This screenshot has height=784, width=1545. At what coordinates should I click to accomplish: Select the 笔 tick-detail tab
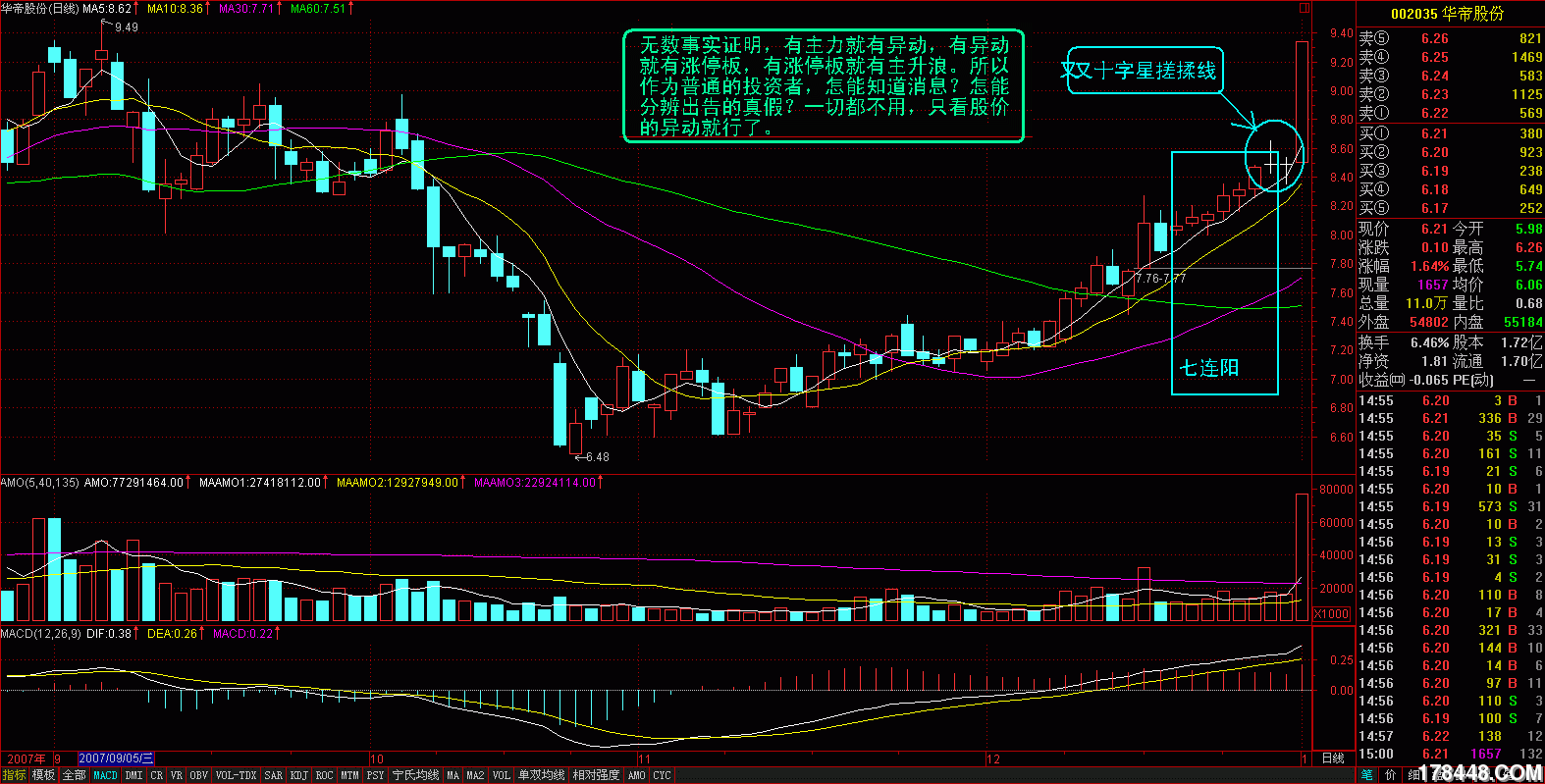(x=1367, y=776)
